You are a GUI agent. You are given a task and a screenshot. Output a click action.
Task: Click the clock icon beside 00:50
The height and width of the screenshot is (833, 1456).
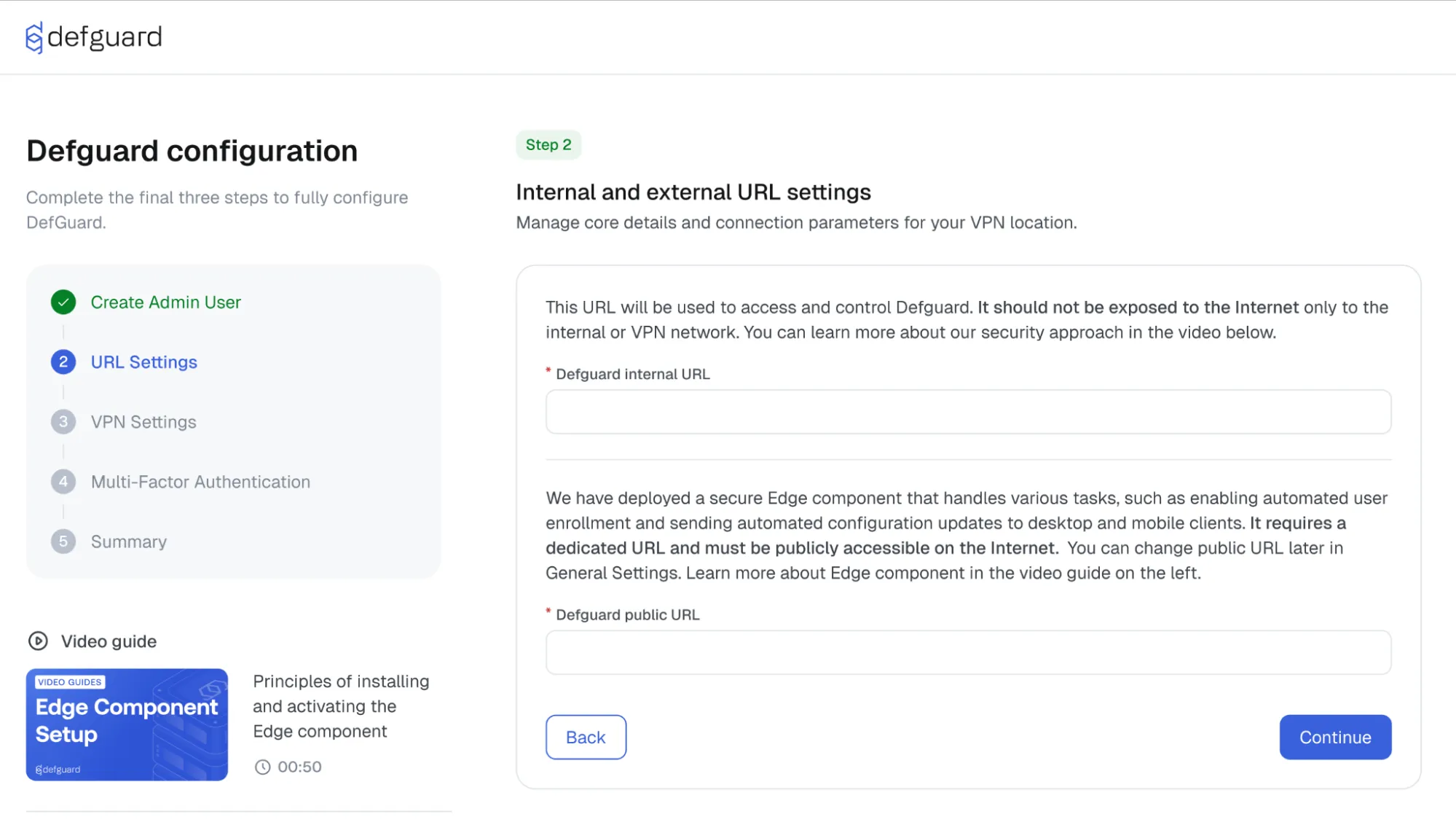coord(262,767)
